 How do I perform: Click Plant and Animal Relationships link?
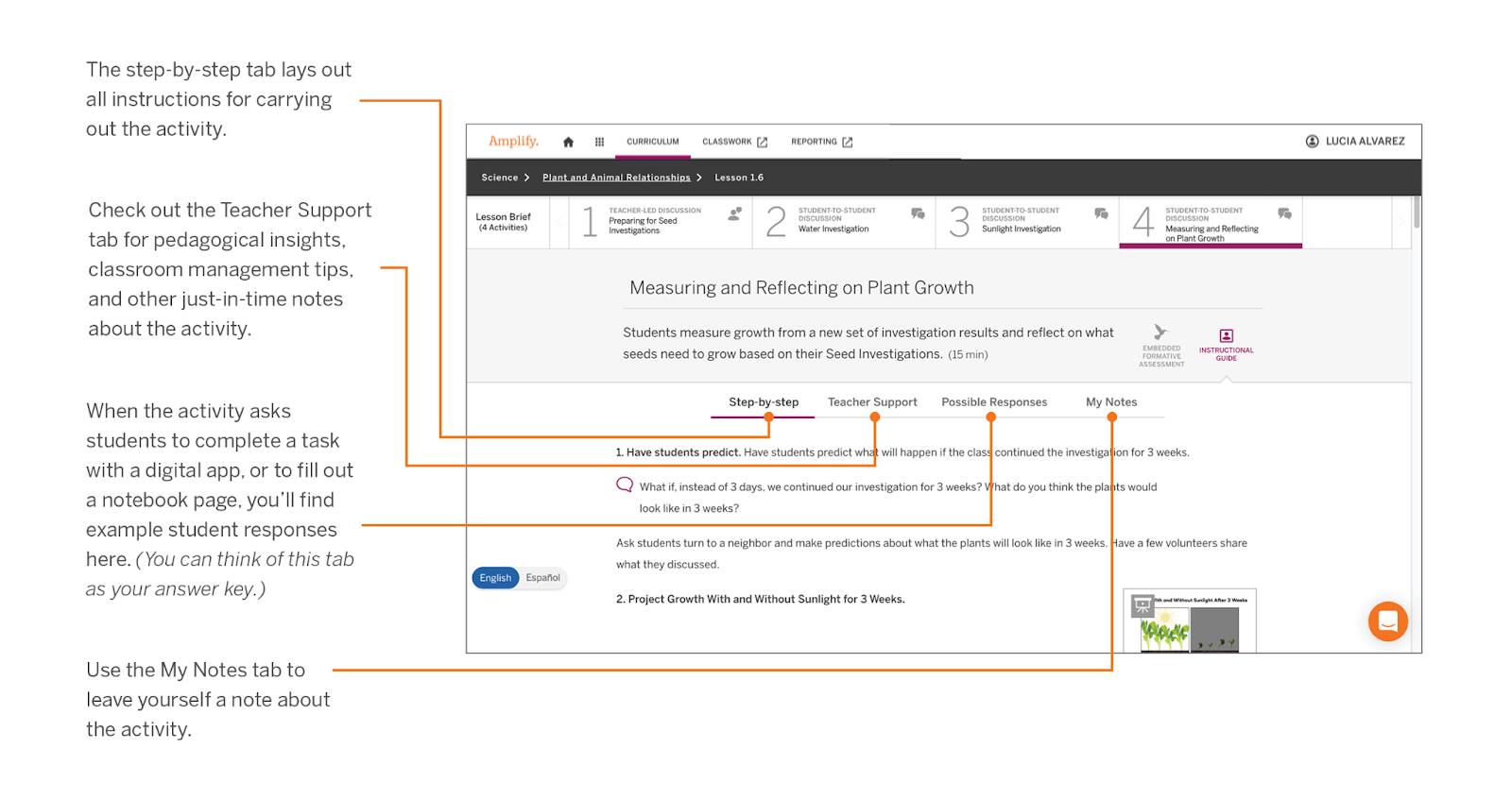click(x=616, y=178)
